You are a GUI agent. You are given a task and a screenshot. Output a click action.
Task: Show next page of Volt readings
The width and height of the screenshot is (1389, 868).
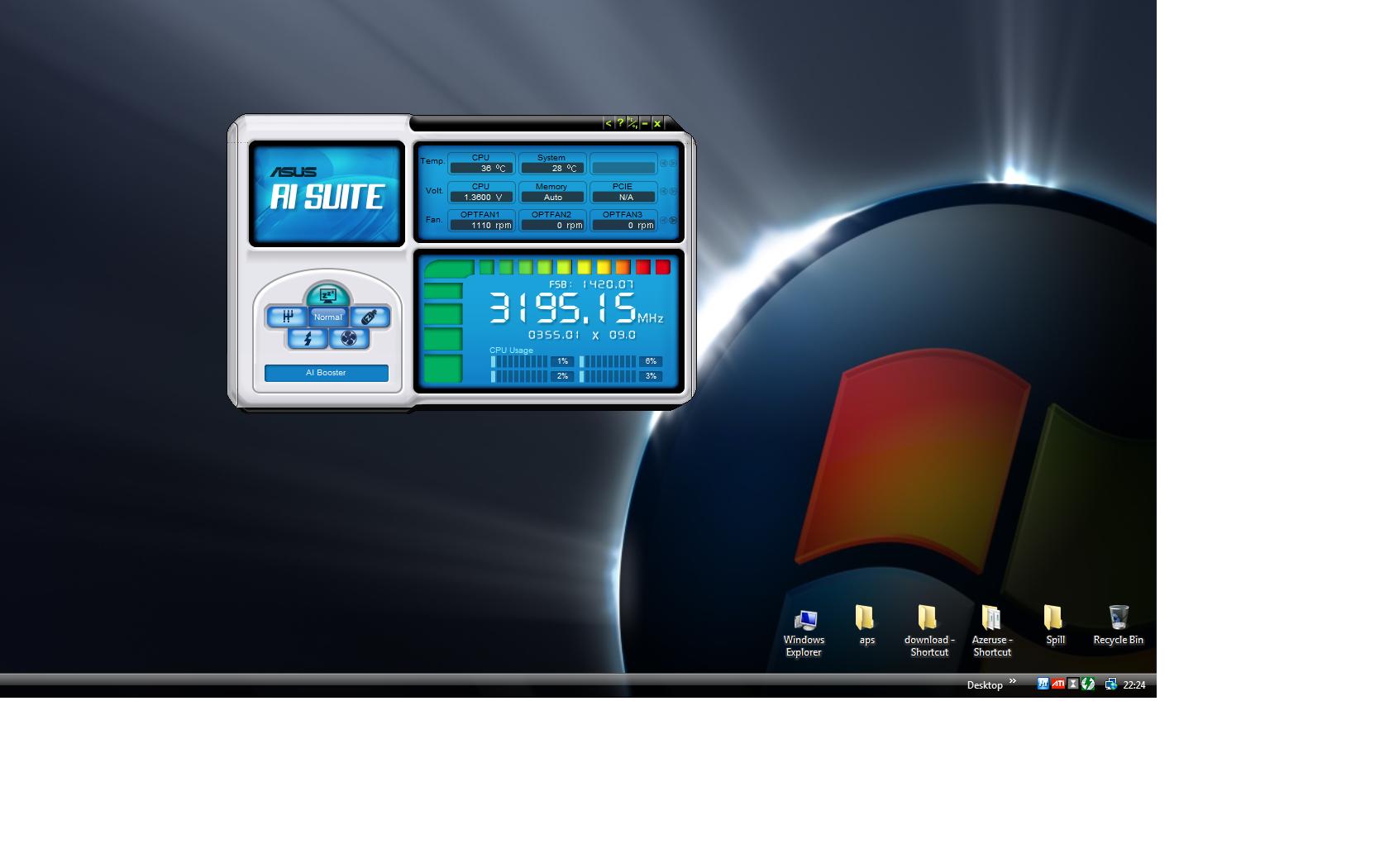pyautogui.click(x=673, y=192)
